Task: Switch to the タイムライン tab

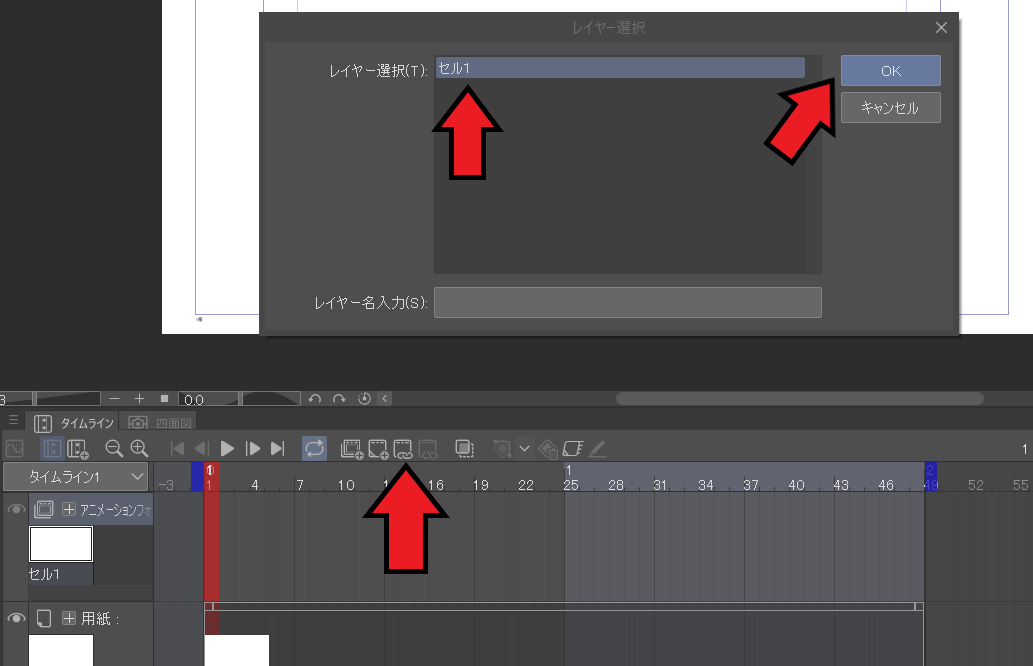Action: 75,422
